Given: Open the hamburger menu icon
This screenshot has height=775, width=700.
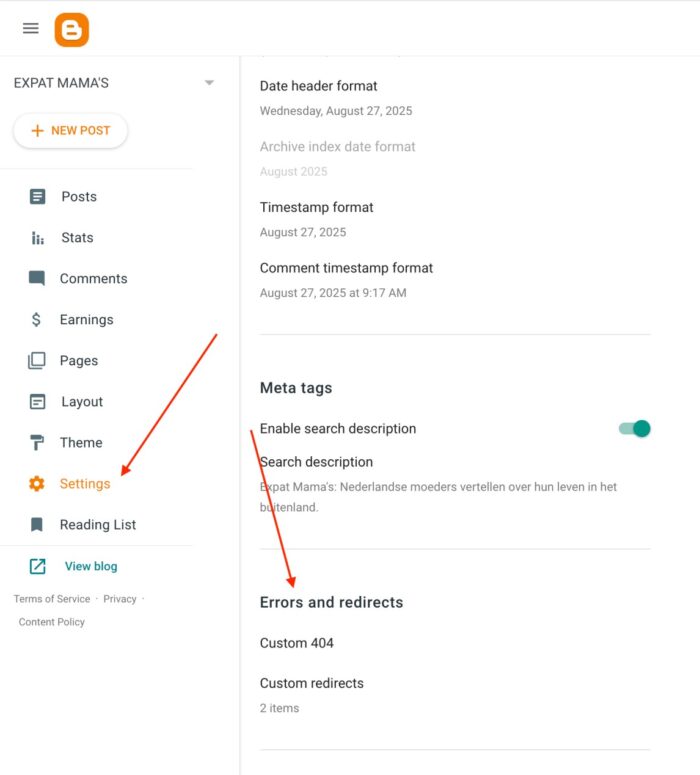Looking at the screenshot, I should coord(31,28).
